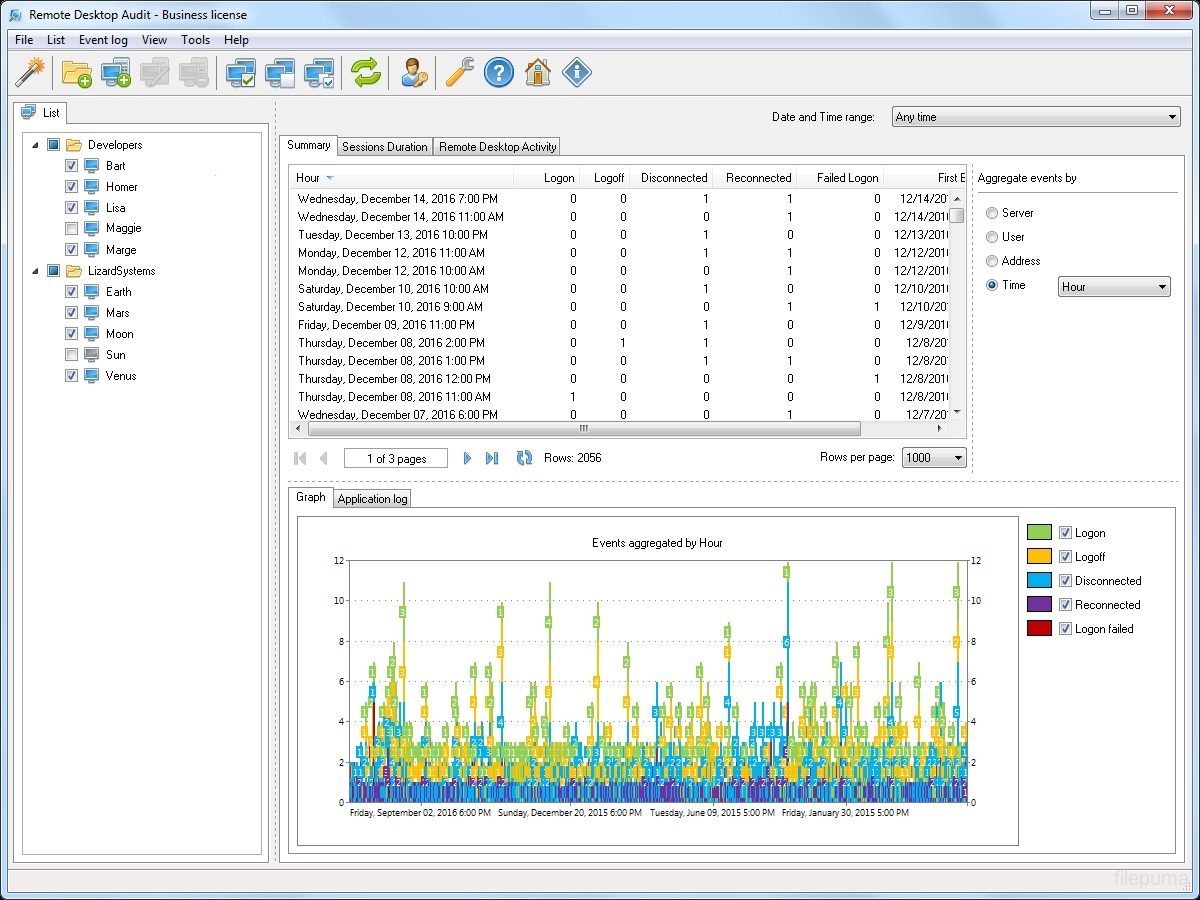Click the green refresh arrows icon

pyautogui.click(x=366, y=72)
